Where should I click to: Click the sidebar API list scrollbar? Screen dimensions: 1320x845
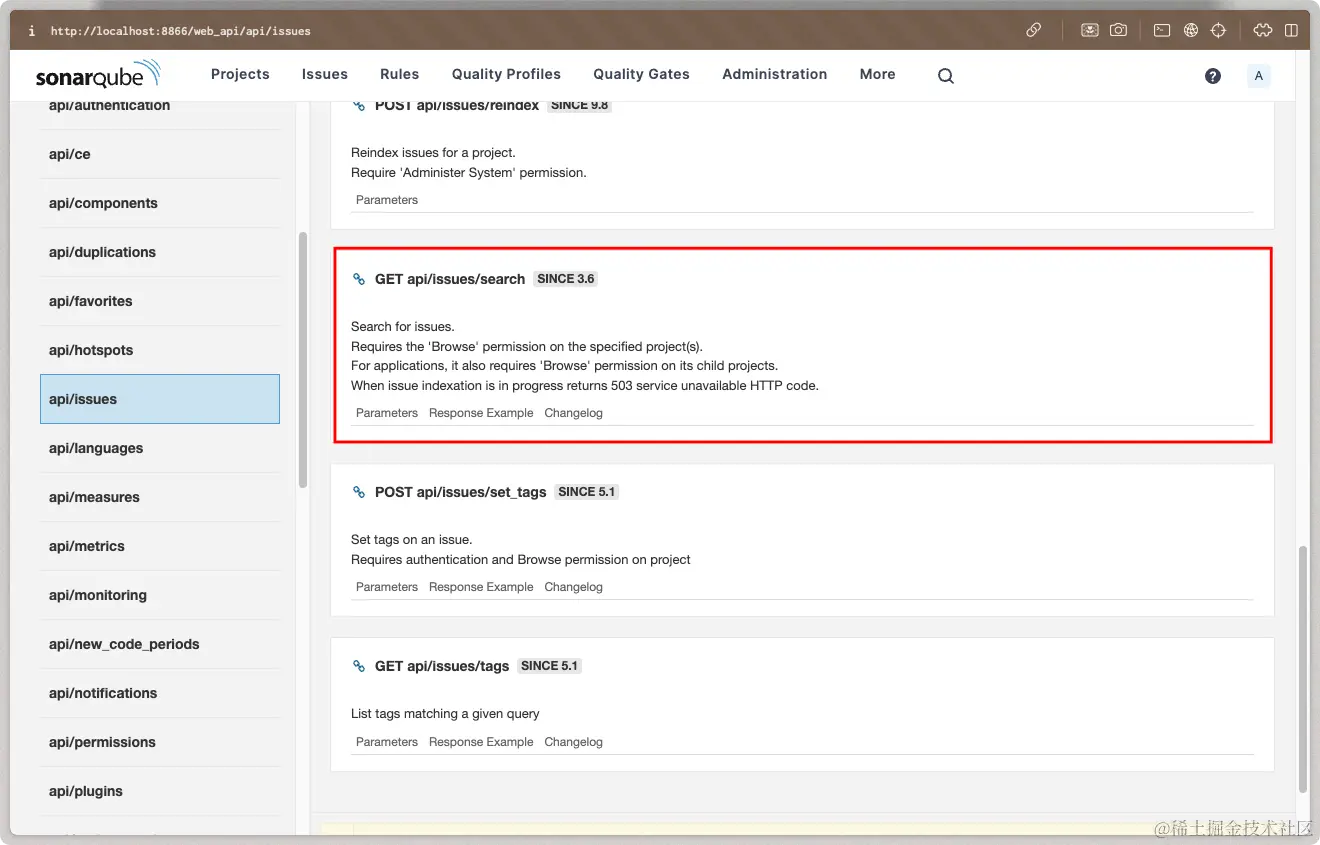point(303,360)
